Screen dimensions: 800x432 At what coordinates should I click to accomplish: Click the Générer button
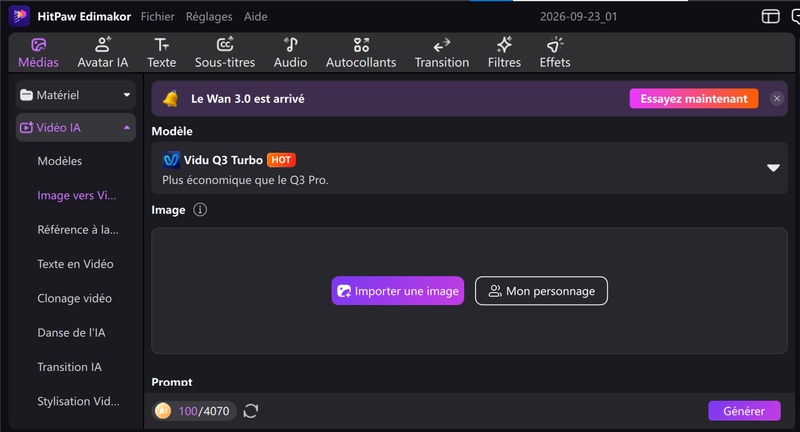point(744,411)
